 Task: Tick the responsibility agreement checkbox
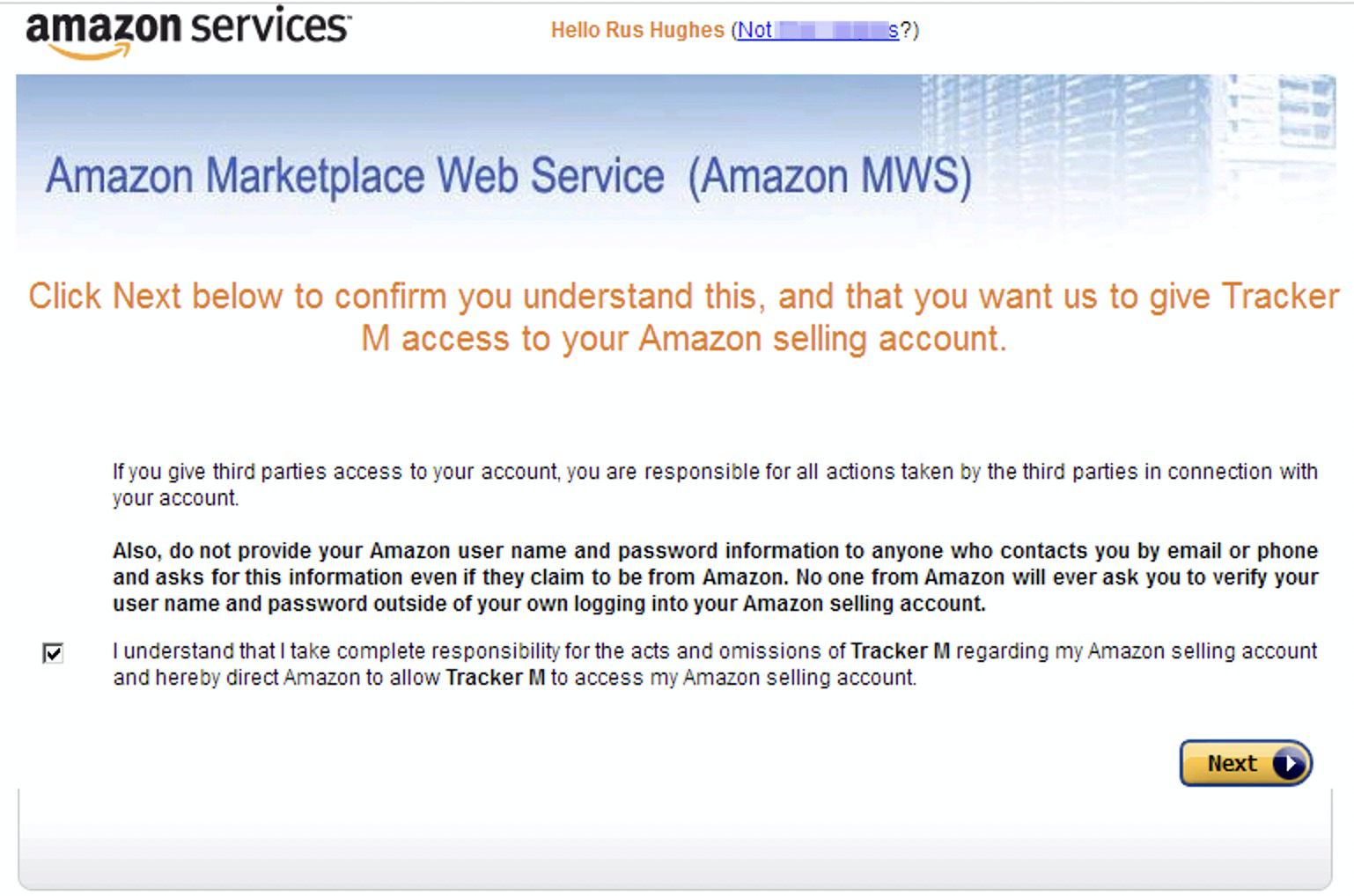(53, 653)
